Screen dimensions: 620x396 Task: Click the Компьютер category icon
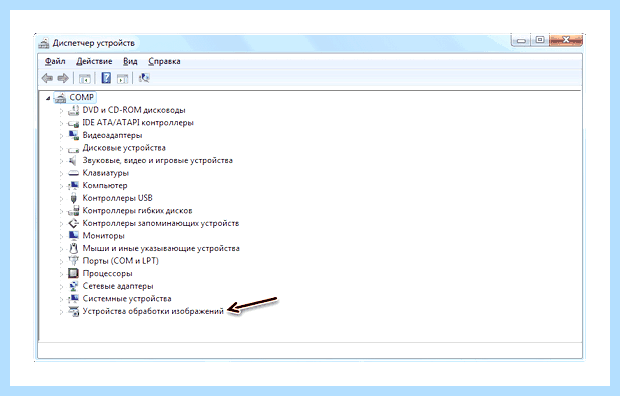(x=73, y=185)
